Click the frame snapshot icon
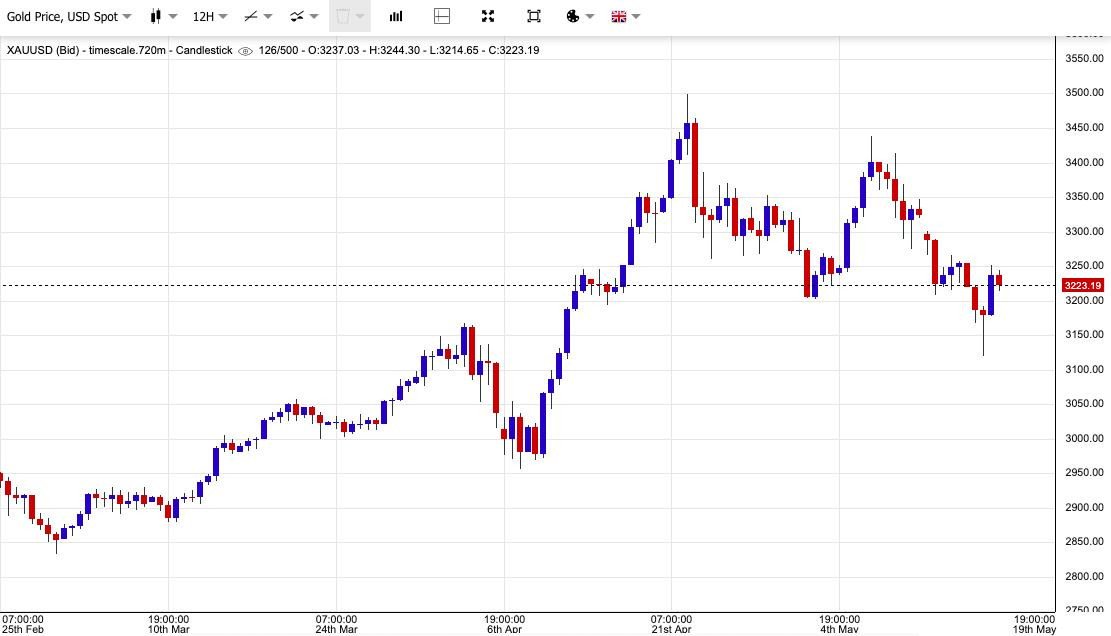 point(534,16)
